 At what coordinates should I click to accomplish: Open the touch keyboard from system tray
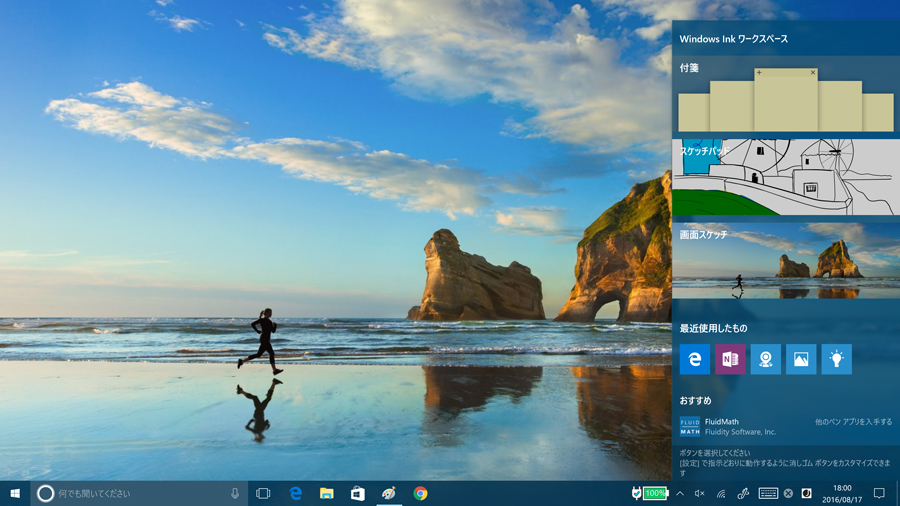click(768, 493)
